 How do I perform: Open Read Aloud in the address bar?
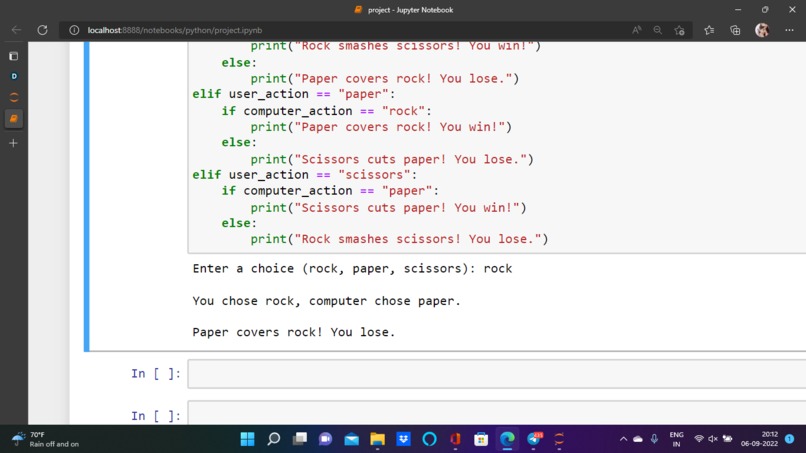point(636,30)
